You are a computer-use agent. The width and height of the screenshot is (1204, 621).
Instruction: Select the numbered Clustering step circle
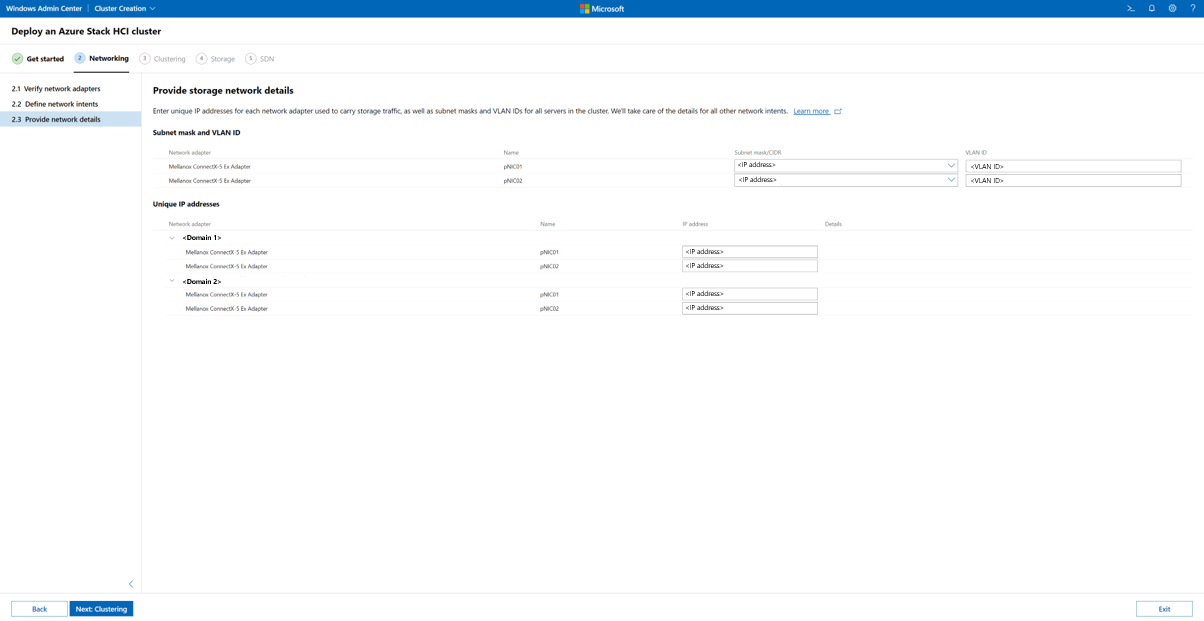click(x=147, y=58)
